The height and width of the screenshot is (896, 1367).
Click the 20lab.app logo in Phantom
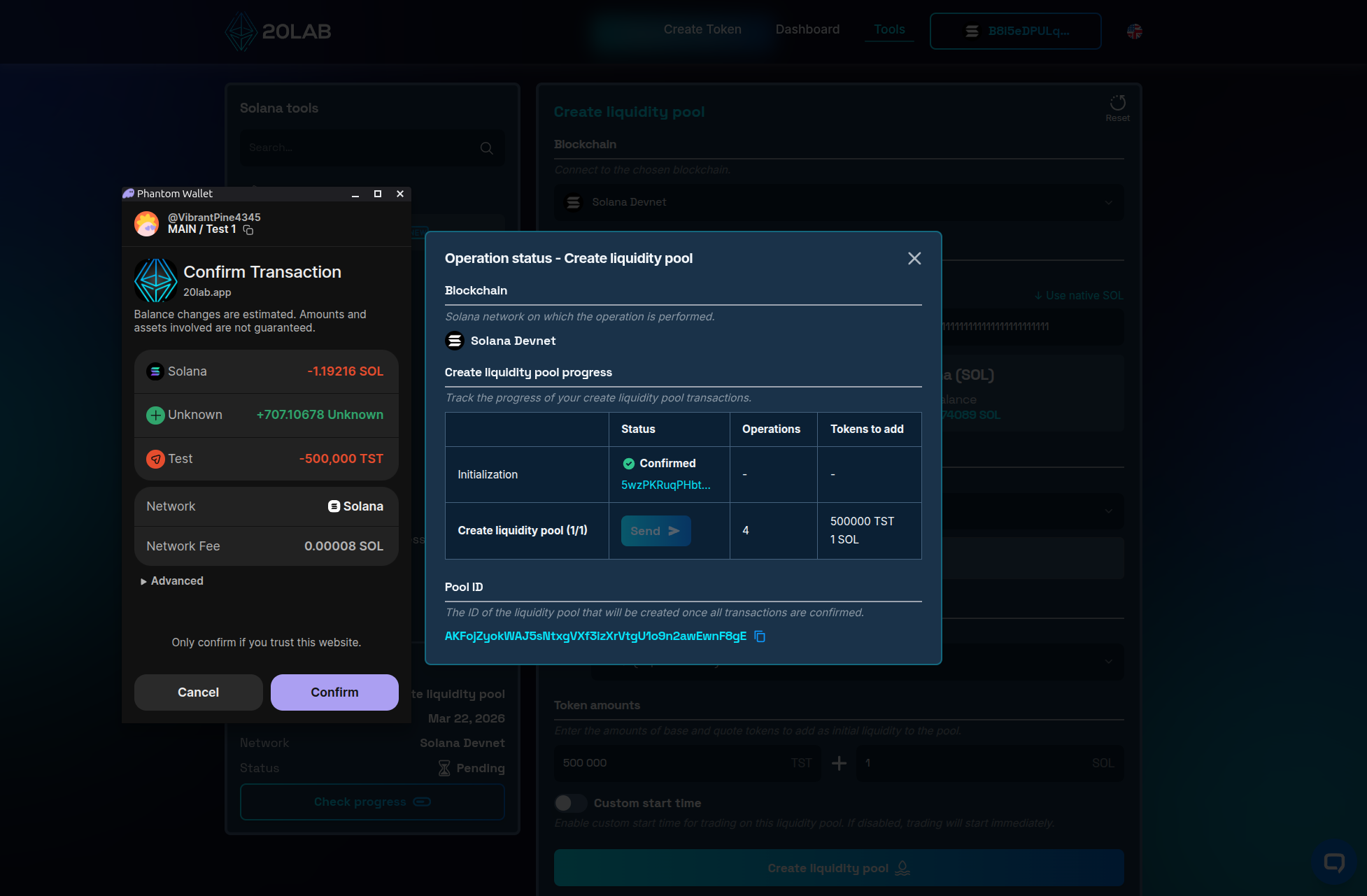(x=155, y=280)
